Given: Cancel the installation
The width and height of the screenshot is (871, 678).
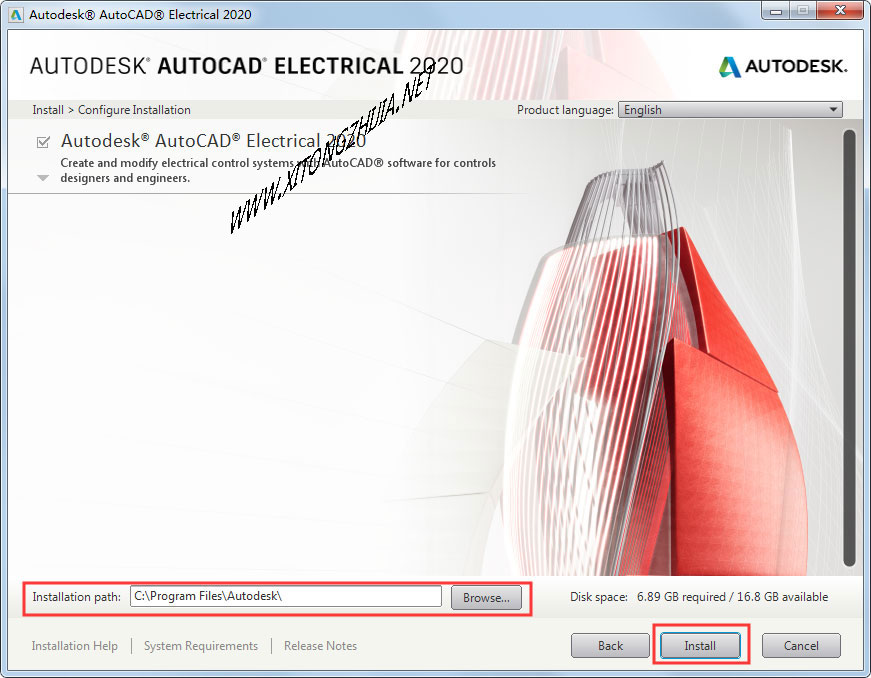Looking at the screenshot, I should coord(801,645).
